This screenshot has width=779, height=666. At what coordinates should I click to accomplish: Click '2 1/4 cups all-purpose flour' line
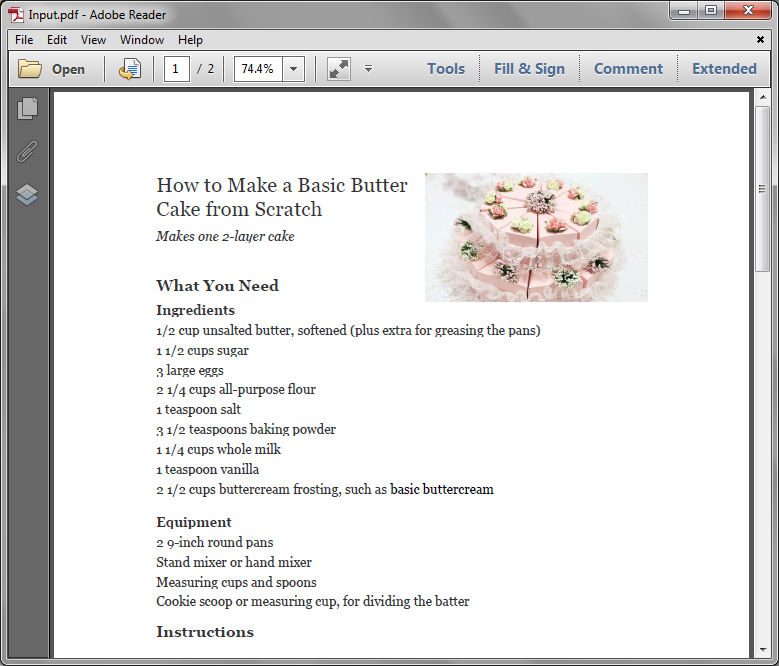point(235,390)
